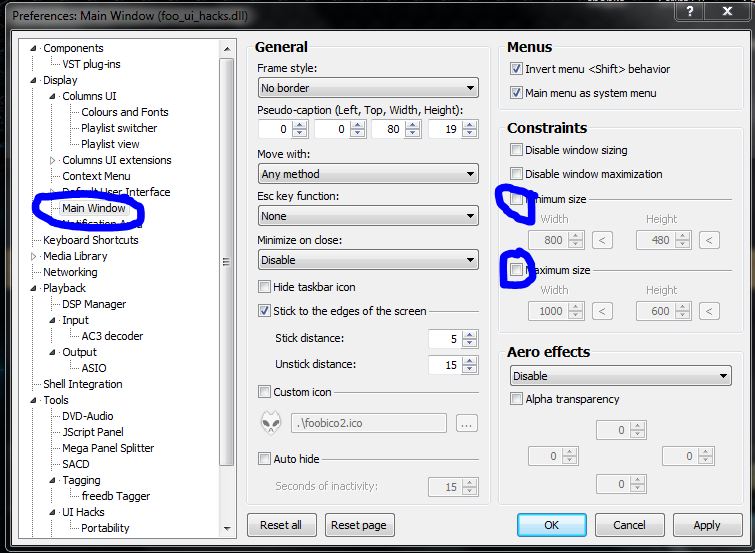Click the browse button beside foobico2.ico

pyautogui.click(x=465, y=423)
